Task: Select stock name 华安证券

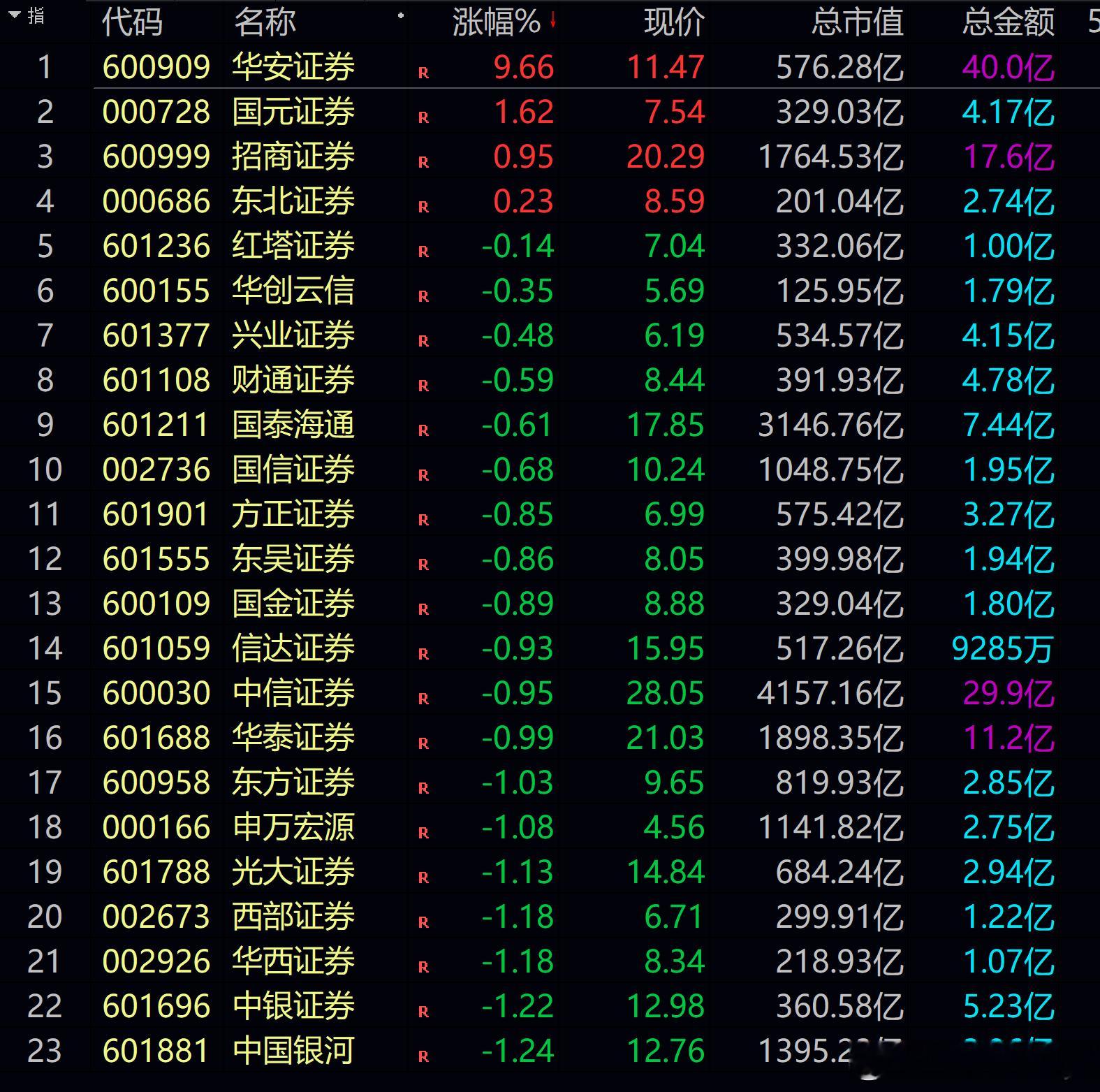Action: [x=293, y=67]
